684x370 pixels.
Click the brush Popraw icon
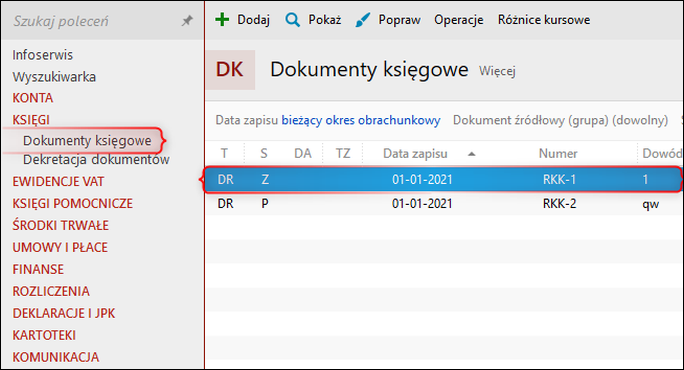pos(363,20)
